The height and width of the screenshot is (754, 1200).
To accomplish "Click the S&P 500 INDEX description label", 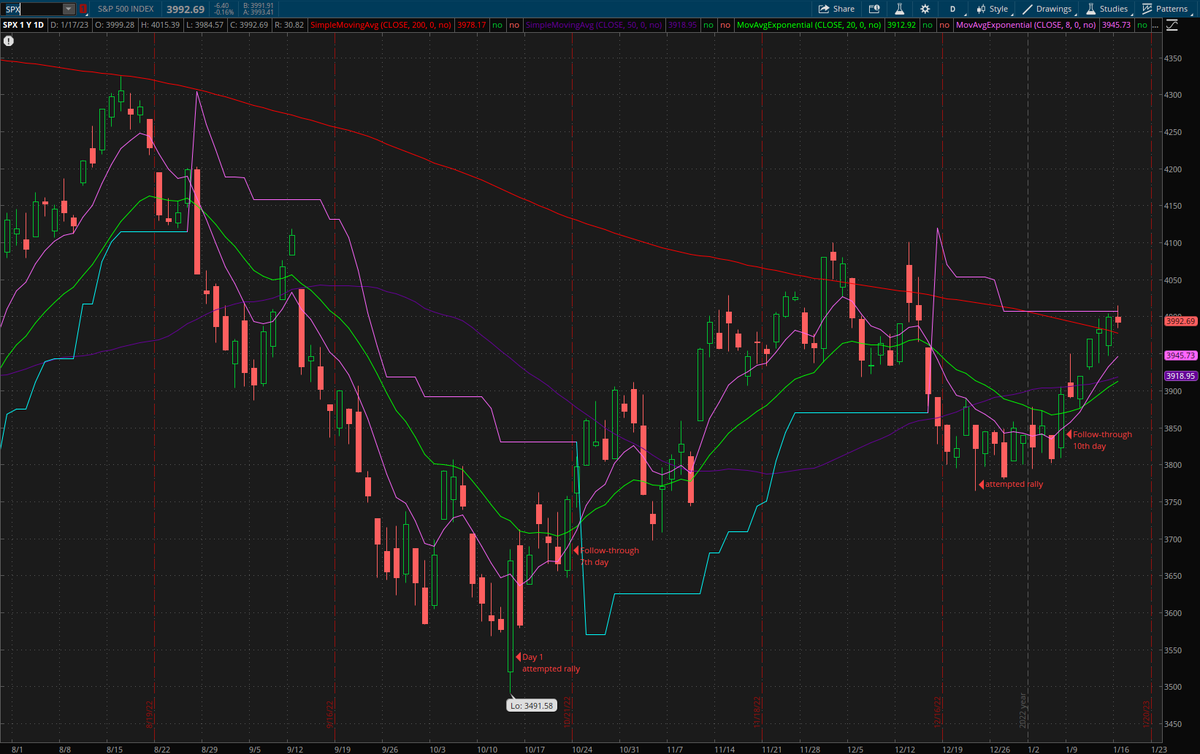I will point(125,8).
